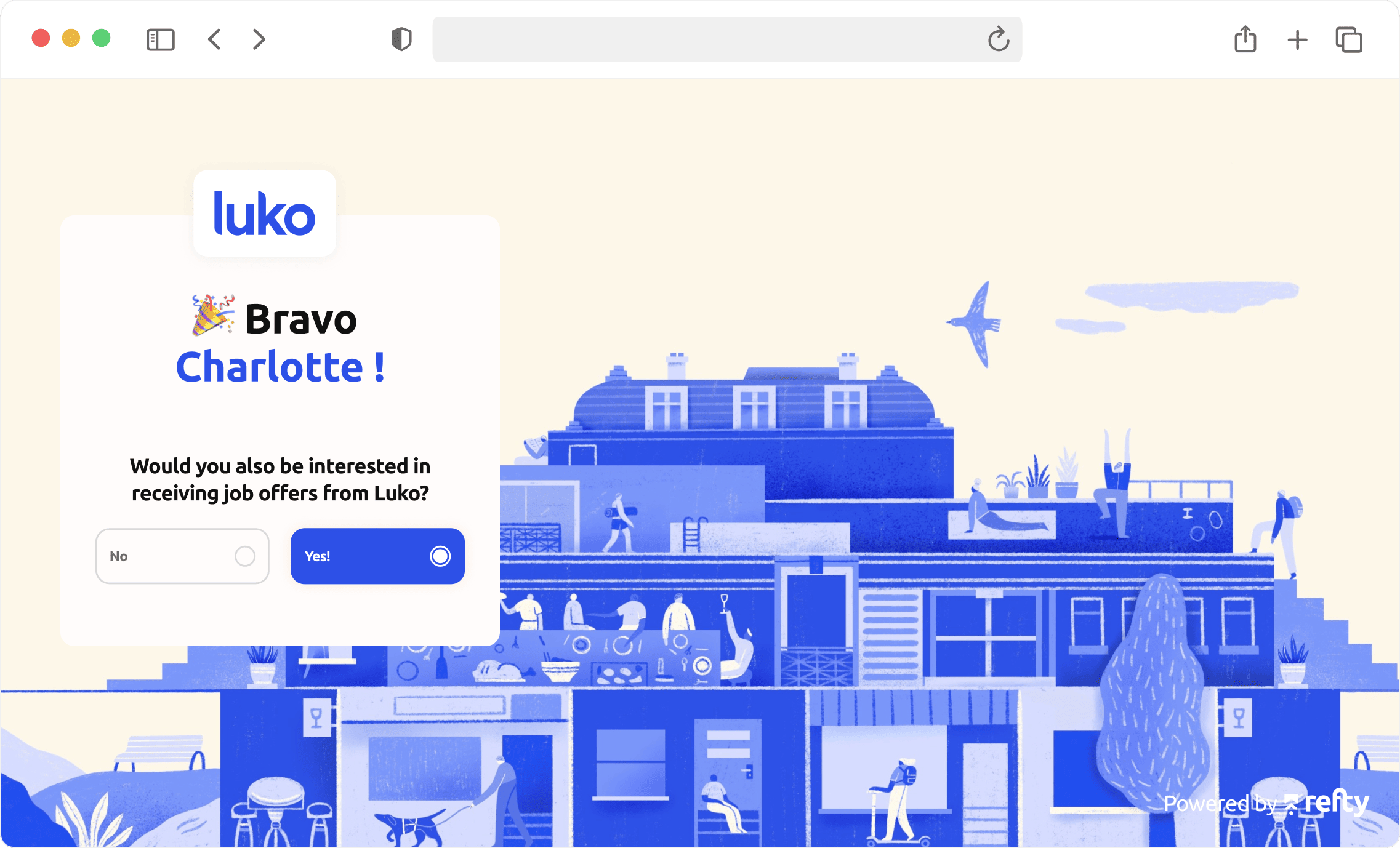The image size is (1400, 848).
Task: Click the browser address bar
Action: pos(727,39)
